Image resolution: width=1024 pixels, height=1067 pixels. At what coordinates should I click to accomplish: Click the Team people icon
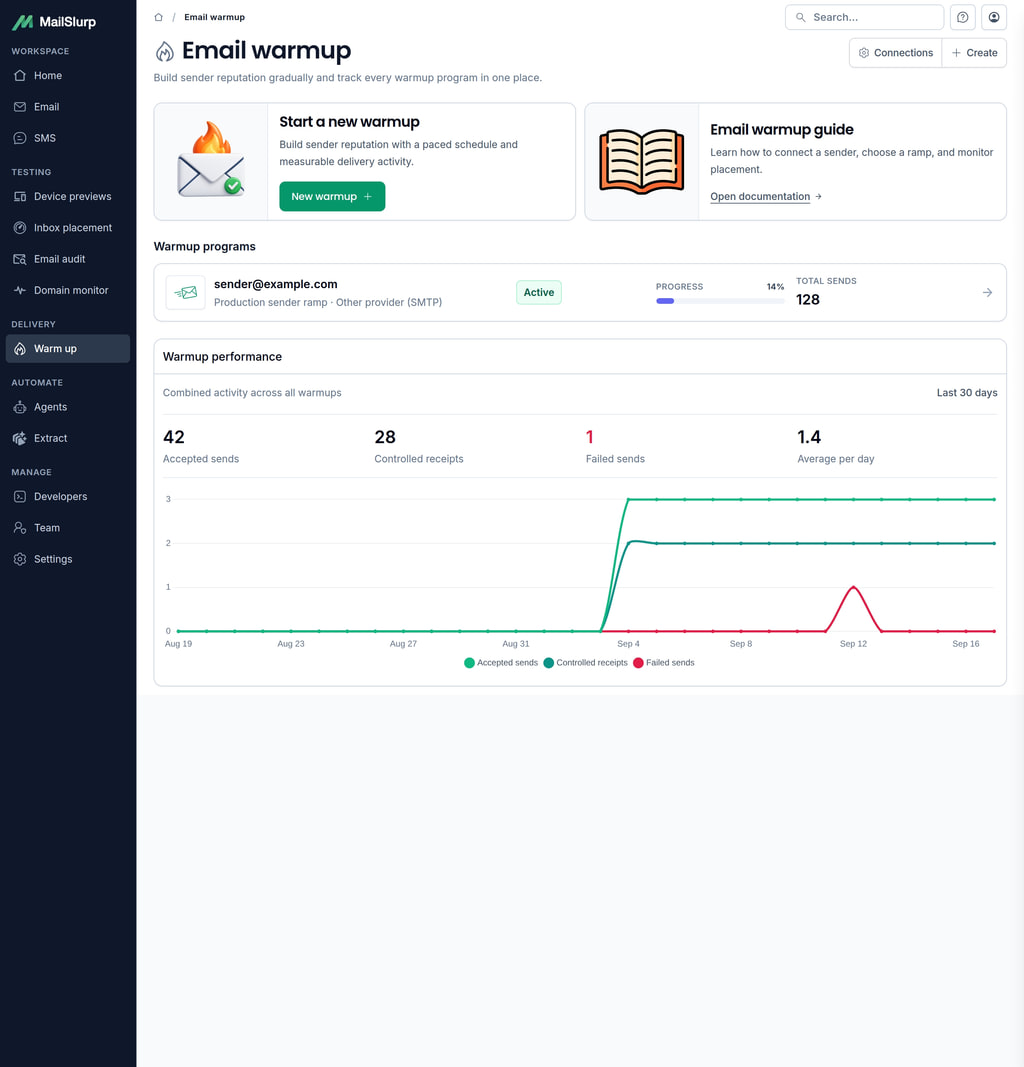point(20,528)
